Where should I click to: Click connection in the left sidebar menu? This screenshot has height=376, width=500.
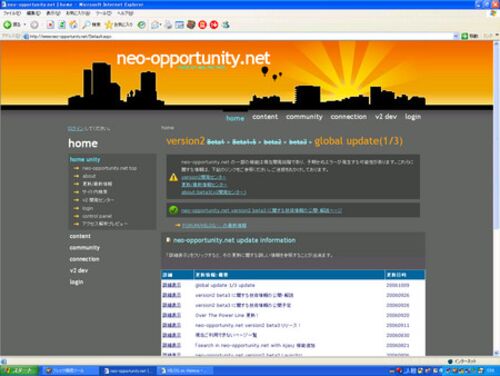[84, 259]
